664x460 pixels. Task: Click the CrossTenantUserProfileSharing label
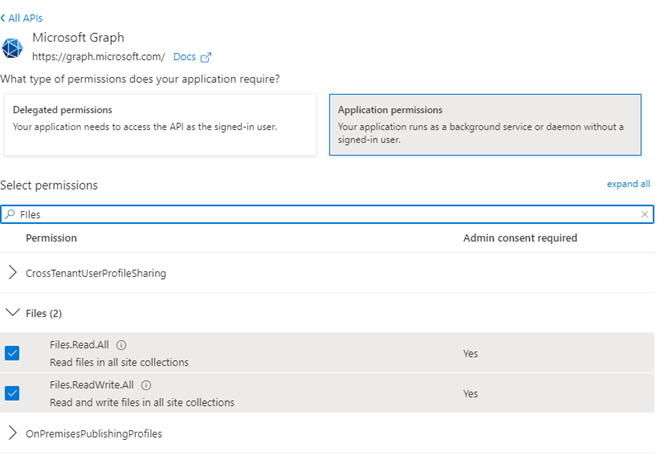click(96, 273)
